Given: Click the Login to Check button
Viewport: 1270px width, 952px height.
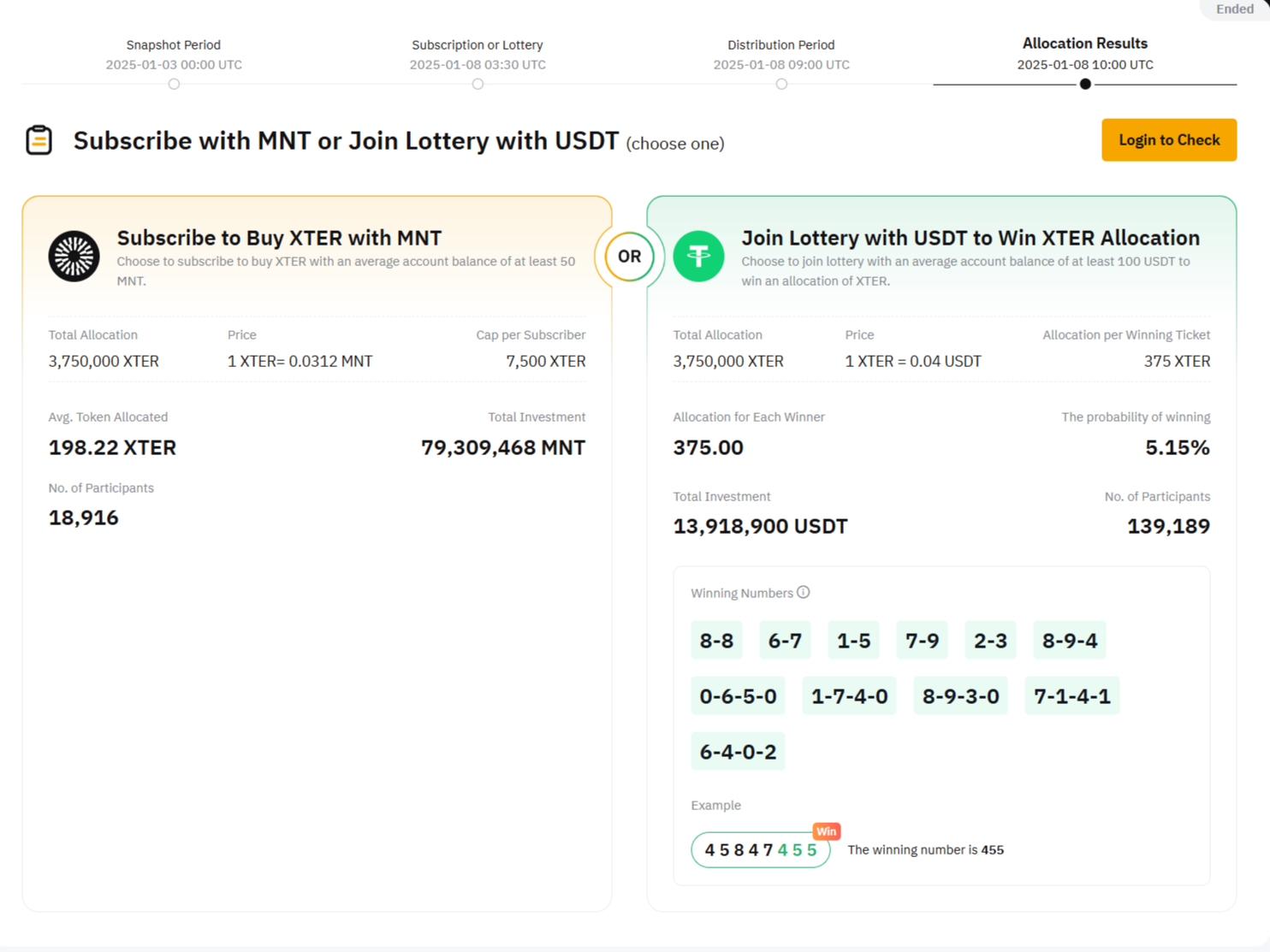Looking at the screenshot, I should point(1169,139).
